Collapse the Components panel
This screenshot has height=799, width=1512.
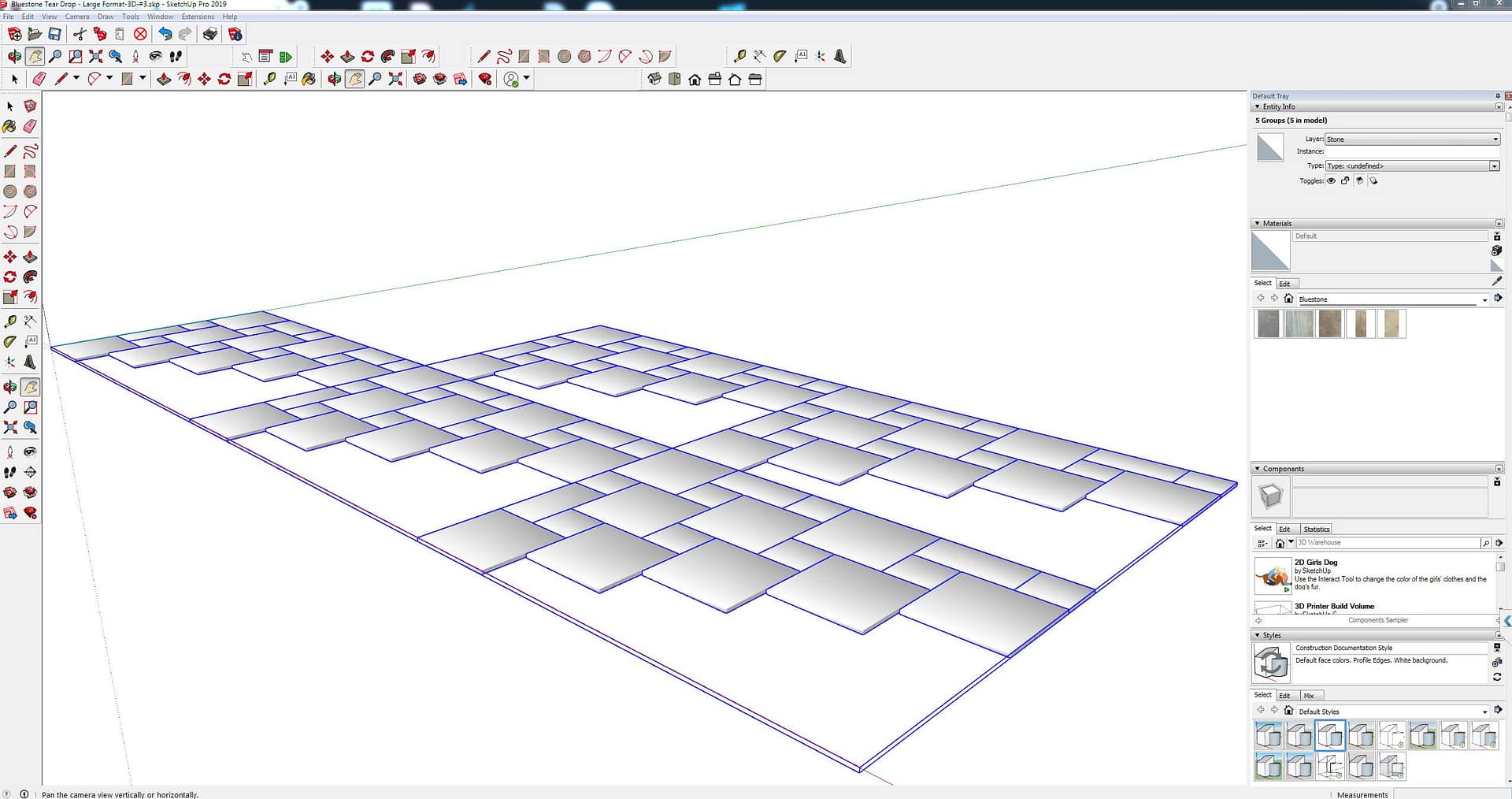click(x=1257, y=469)
